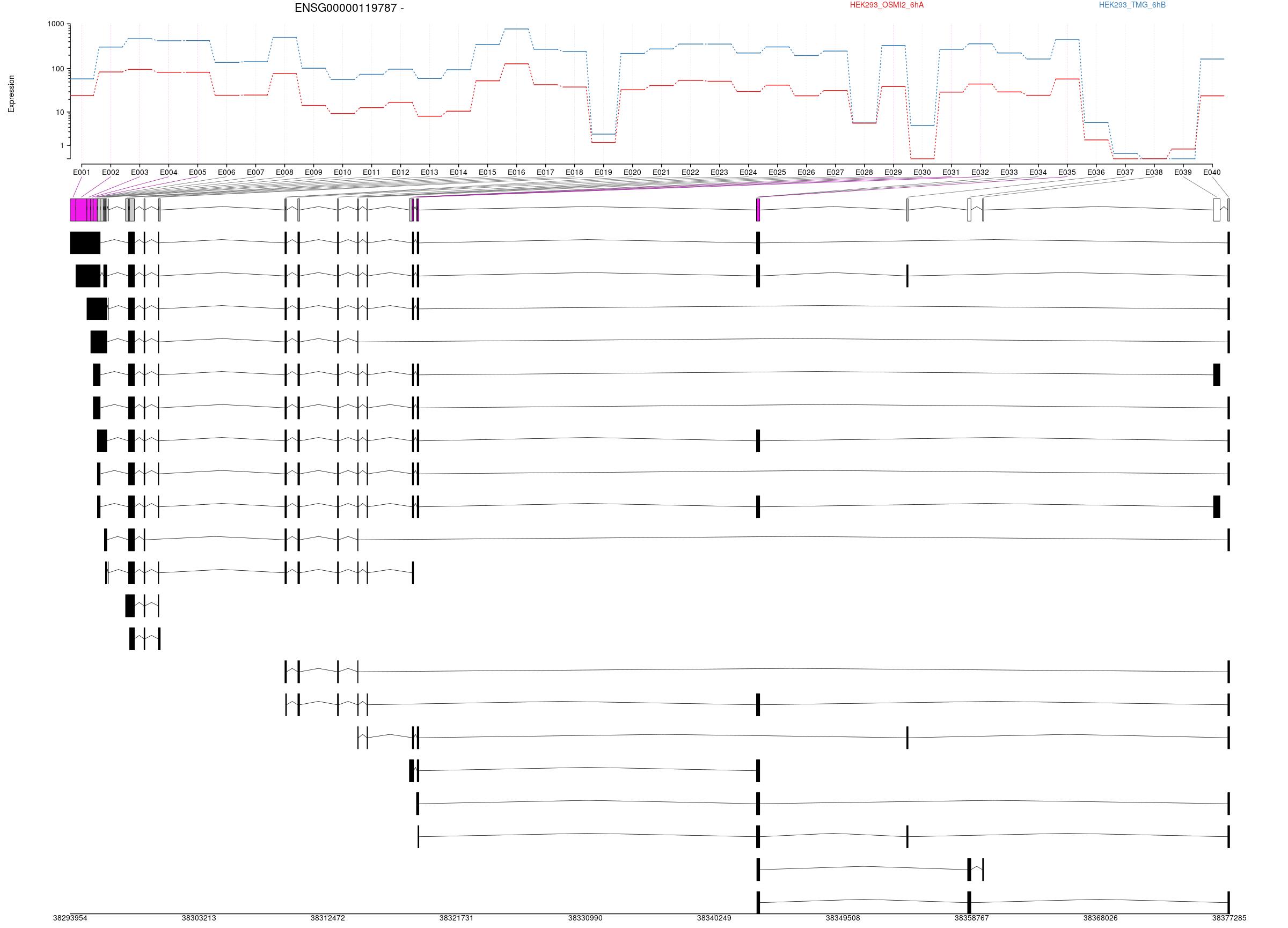Click exon label E035
The image size is (1288, 928).
[x=1067, y=173]
